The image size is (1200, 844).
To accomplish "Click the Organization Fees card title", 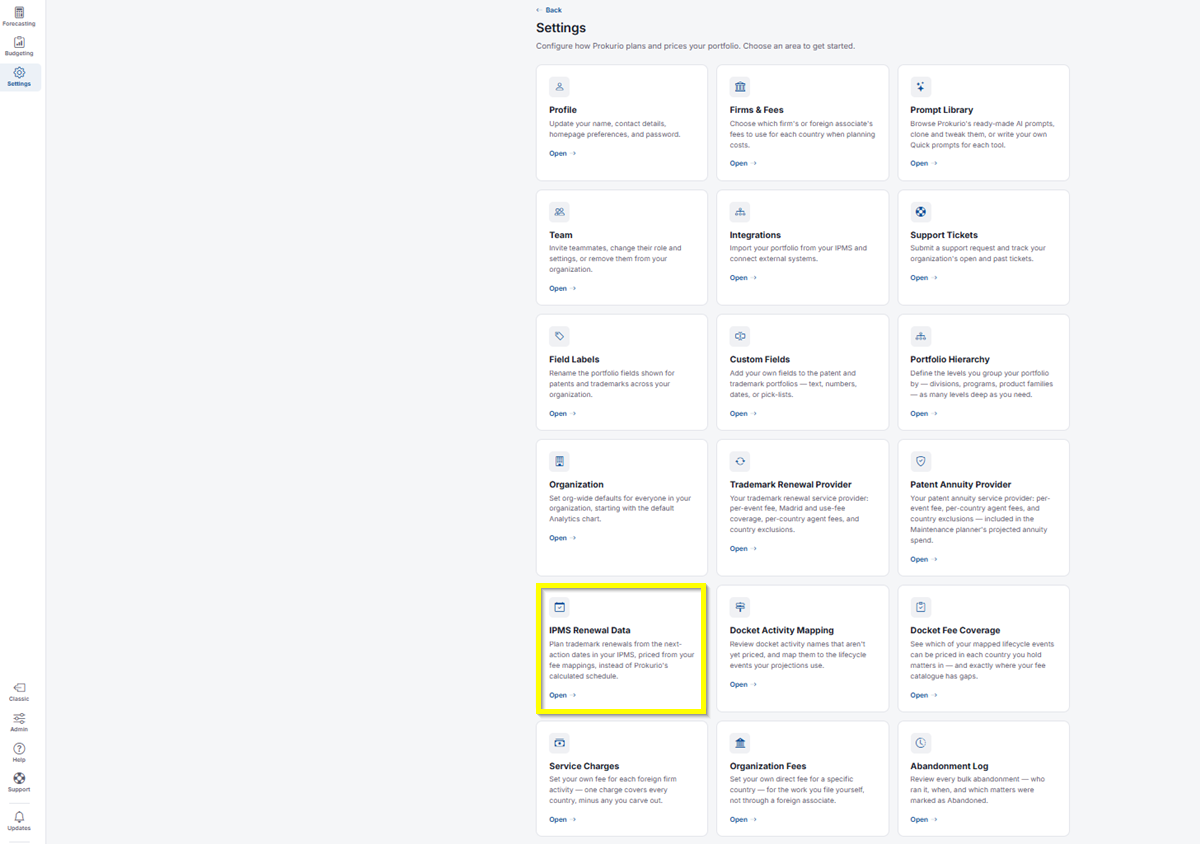I will tap(768, 766).
